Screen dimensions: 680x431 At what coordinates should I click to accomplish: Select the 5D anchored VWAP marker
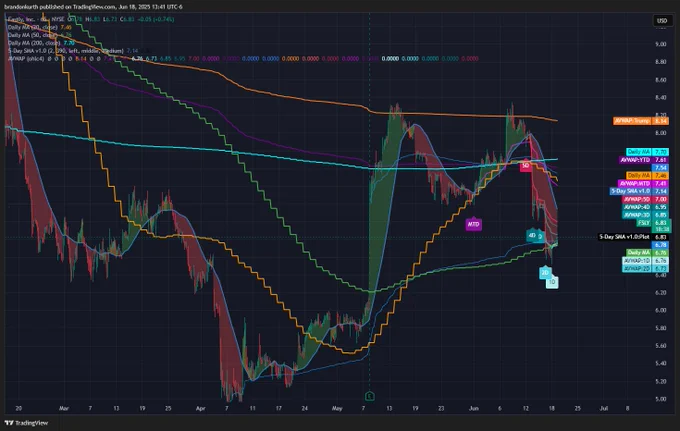click(526, 166)
